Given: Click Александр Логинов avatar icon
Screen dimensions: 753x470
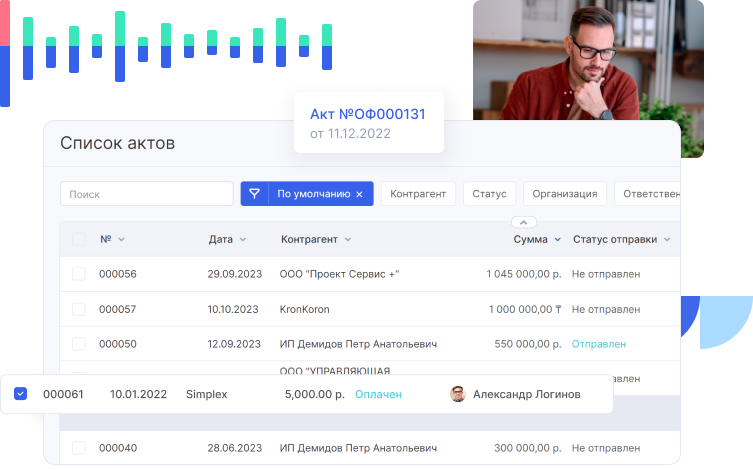Looking at the screenshot, I should (x=458, y=394).
